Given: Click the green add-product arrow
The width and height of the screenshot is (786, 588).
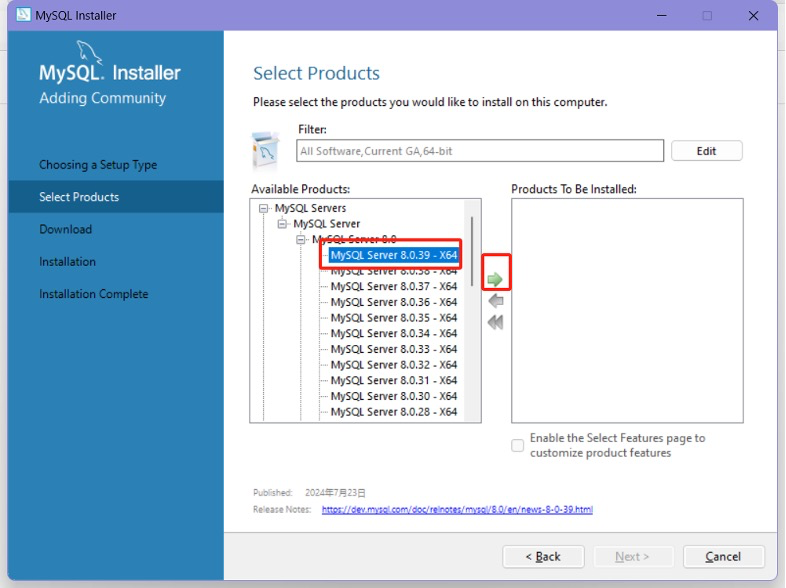Looking at the screenshot, I should coord(495,279).
